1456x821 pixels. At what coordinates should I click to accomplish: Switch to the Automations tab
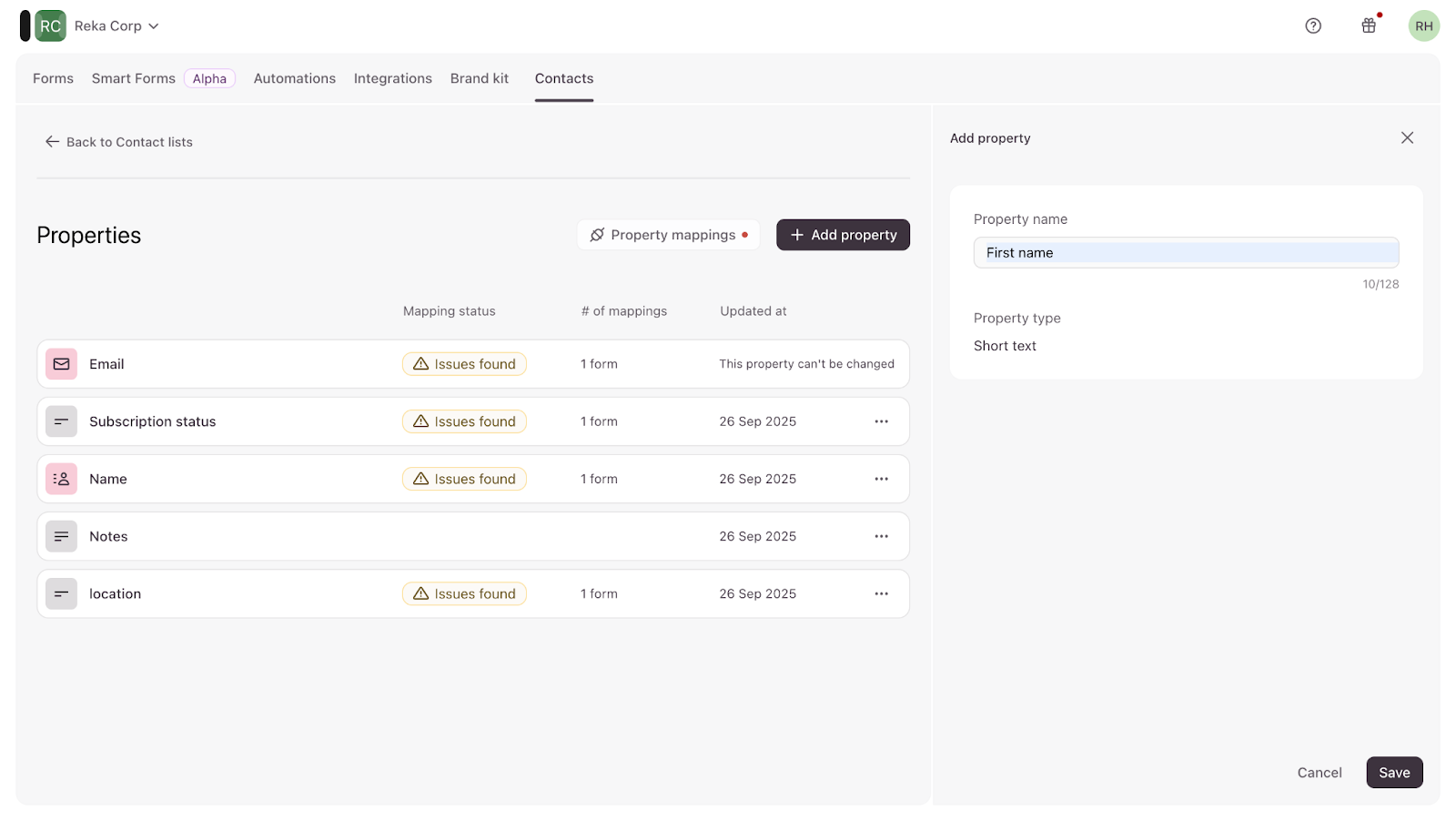294,78
